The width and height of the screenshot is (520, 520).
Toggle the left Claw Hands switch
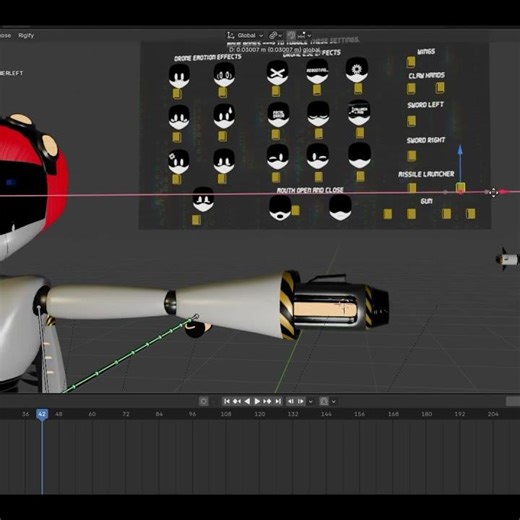pos(411,88)
